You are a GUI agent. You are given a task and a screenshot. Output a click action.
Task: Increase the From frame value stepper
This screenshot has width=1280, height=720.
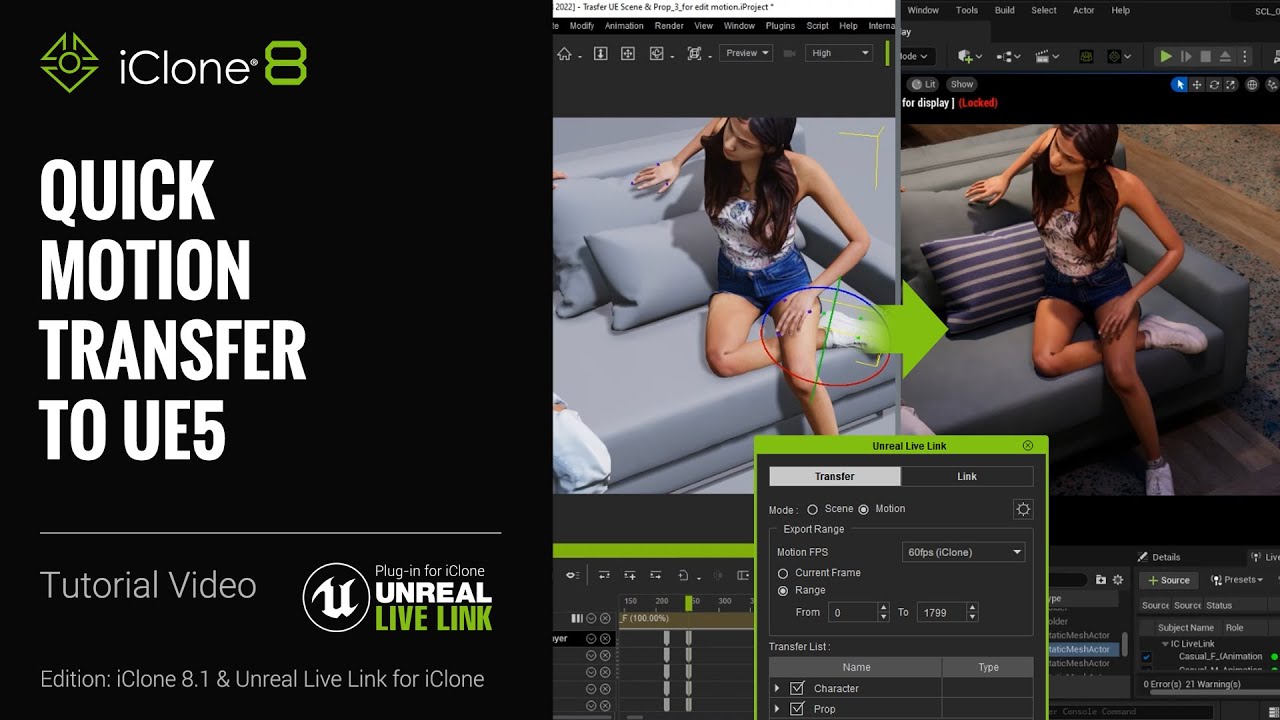point(883,608)
